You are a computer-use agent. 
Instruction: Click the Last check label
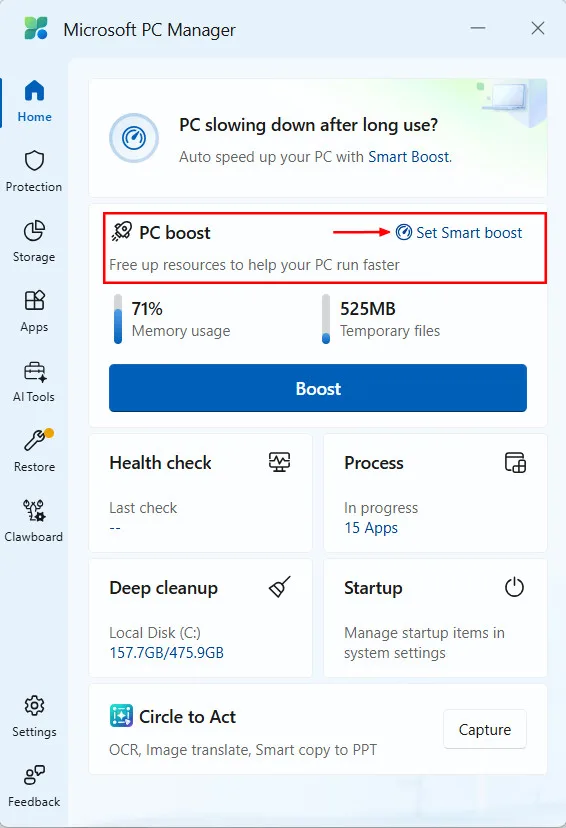(x=143, y=508)
